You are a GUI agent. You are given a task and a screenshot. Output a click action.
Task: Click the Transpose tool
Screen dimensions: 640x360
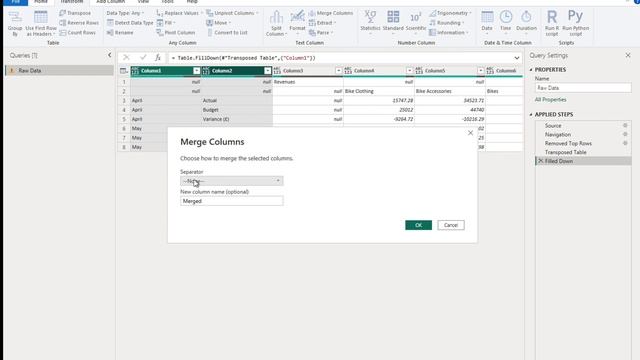point(75,13)
